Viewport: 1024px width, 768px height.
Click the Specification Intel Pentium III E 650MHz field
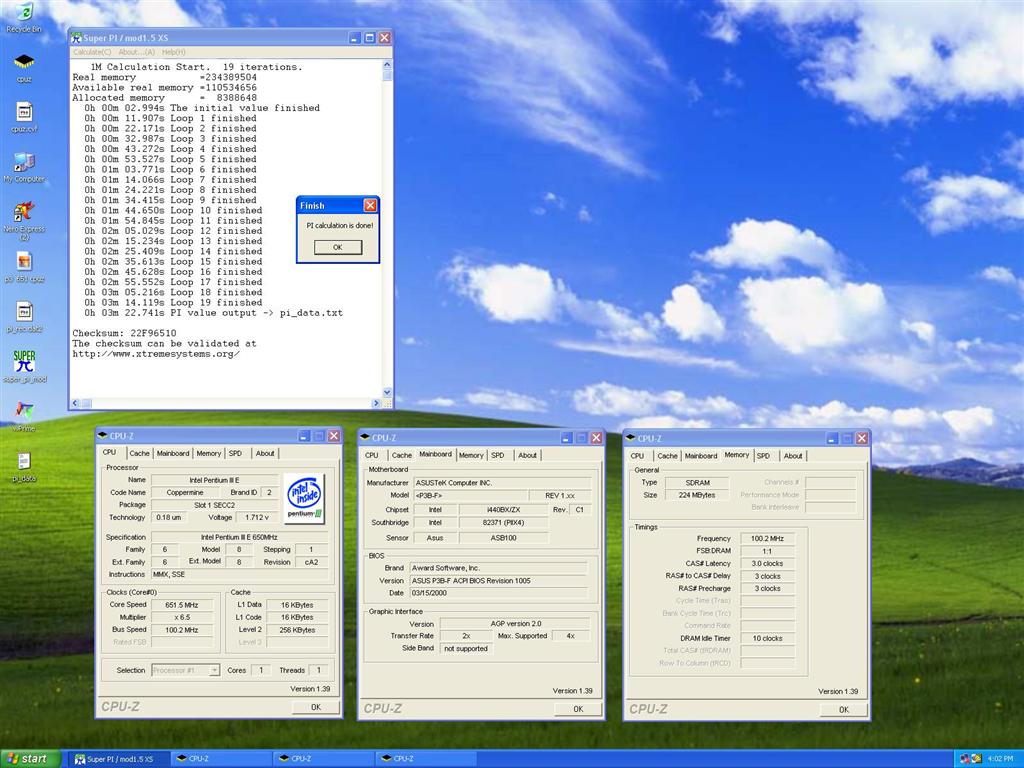click(238, 537)
